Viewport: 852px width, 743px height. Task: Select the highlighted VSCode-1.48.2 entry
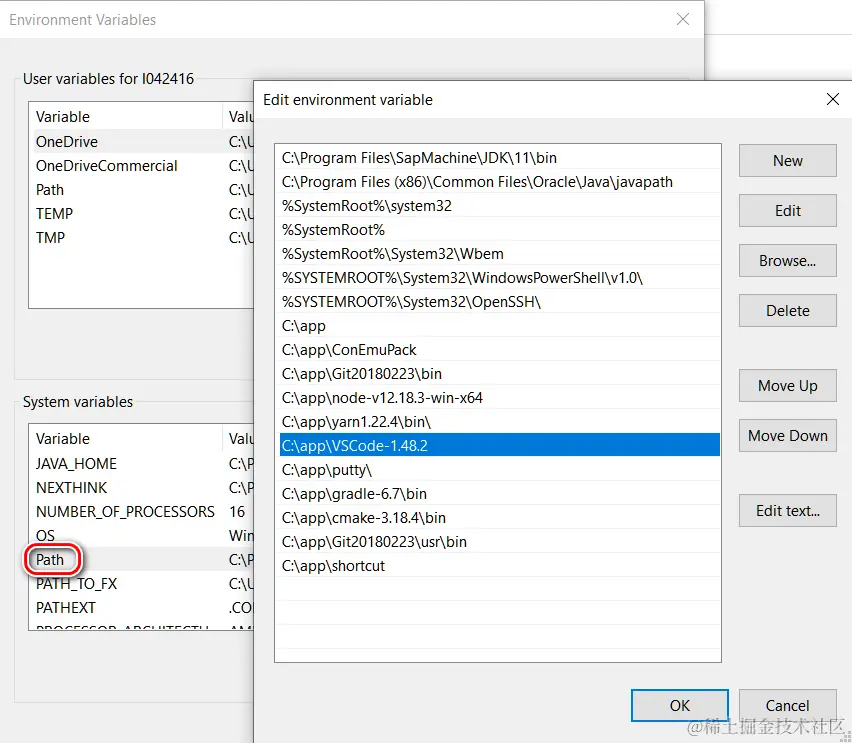point(499,445)
